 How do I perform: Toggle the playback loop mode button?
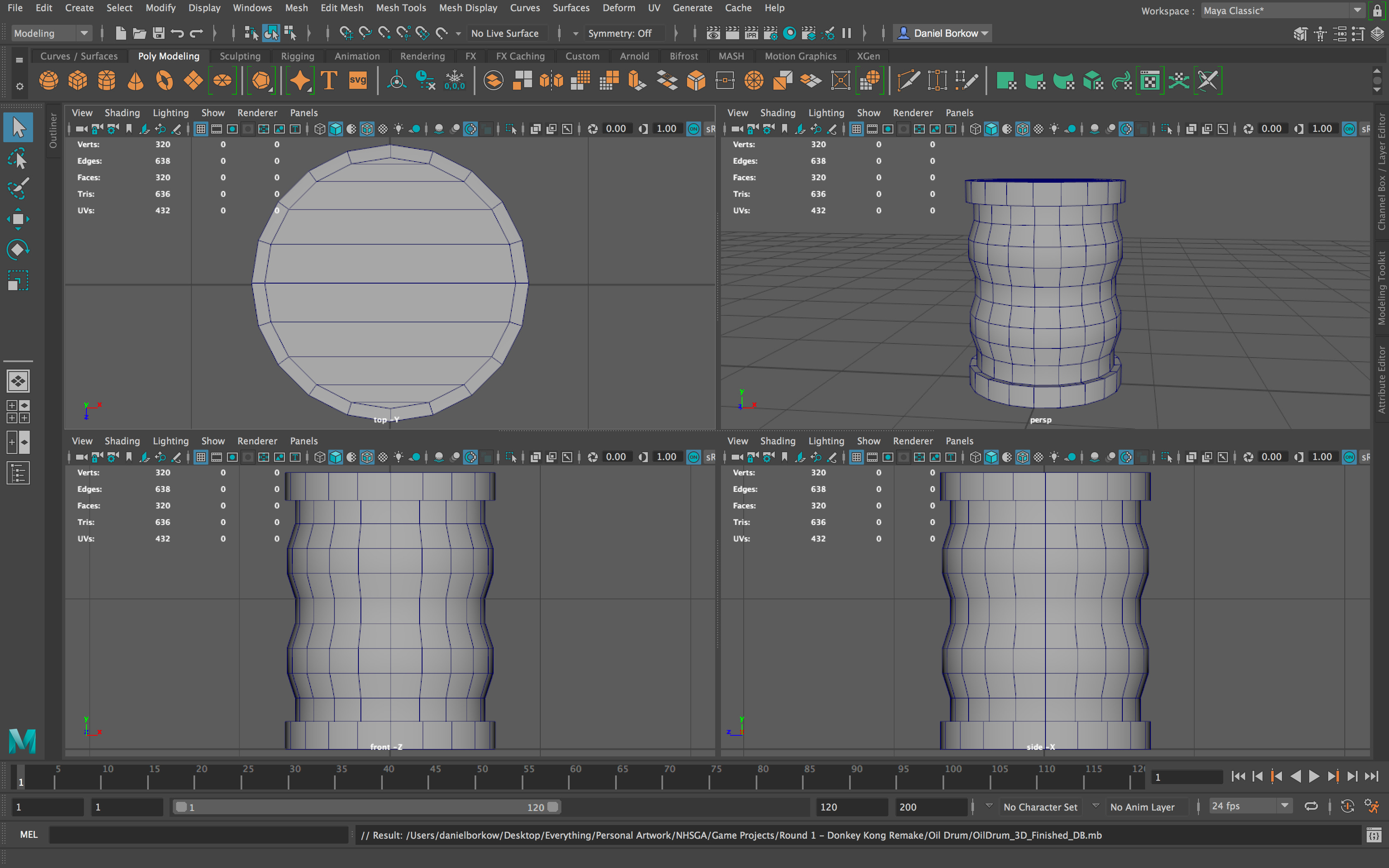1311,806
